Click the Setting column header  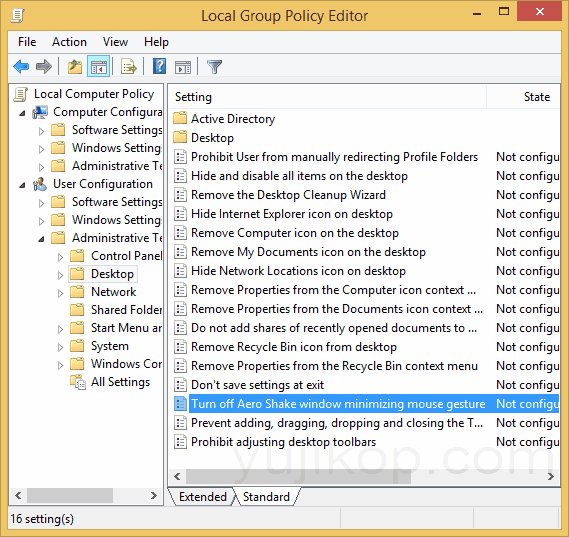pyautogui.click(x=327, y=97)
